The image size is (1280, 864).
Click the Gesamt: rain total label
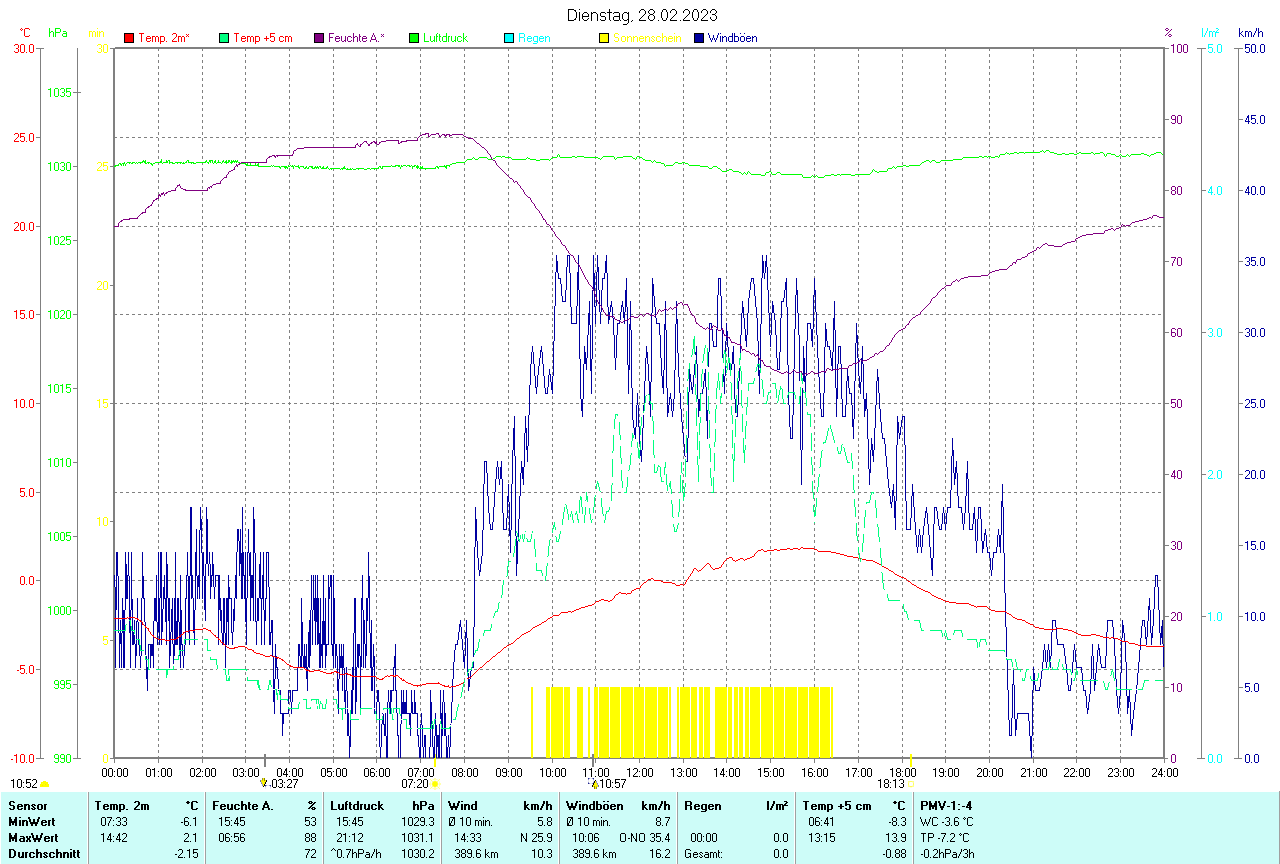pyautogui.click(x=704, y=854)
